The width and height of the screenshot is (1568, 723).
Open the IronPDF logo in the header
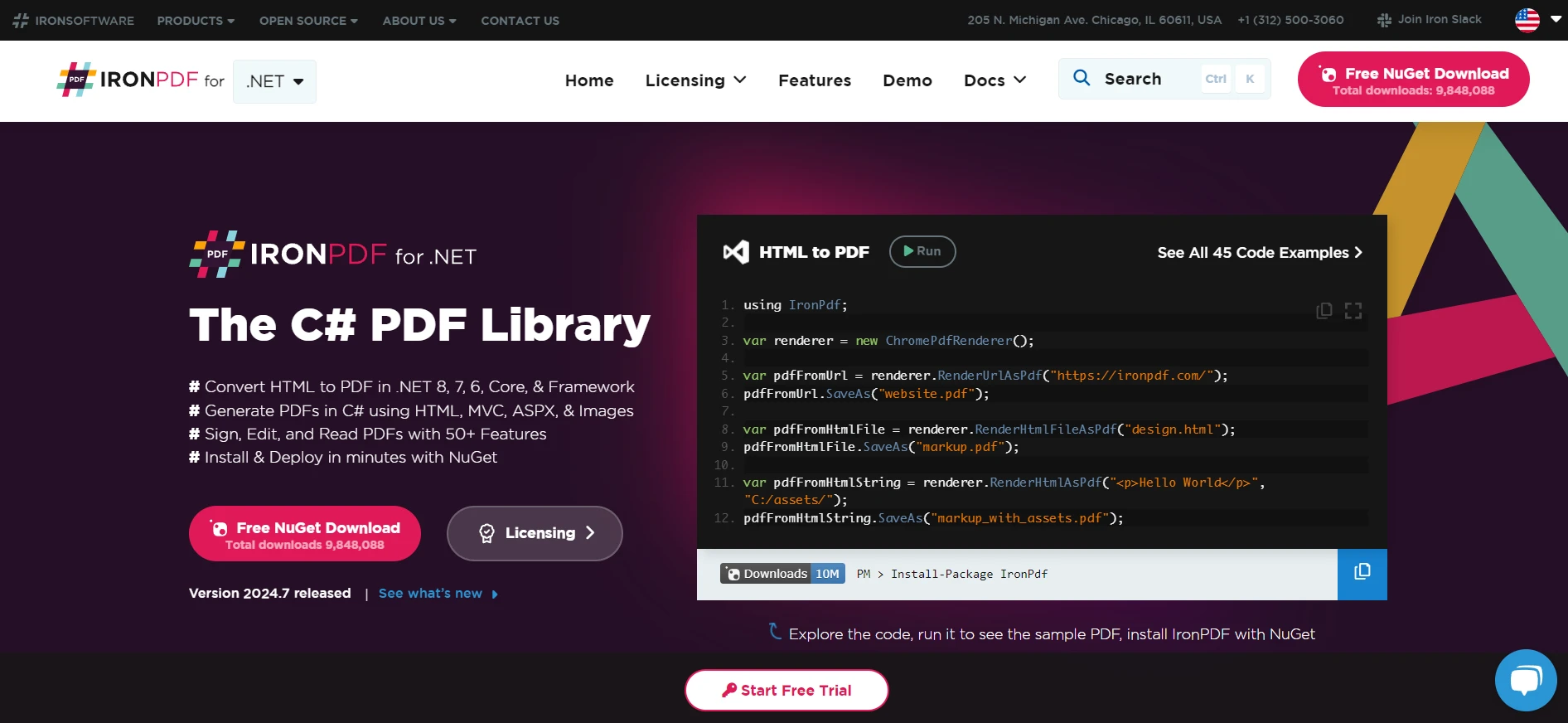point(140,80)
